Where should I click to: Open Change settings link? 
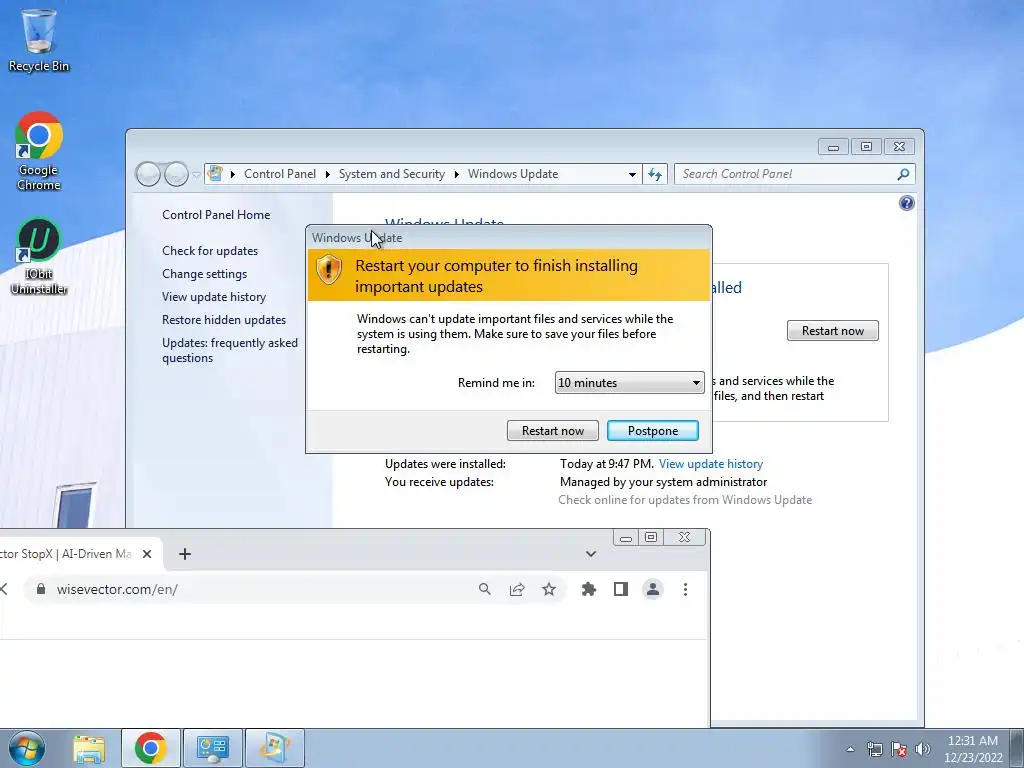point(204,274)
